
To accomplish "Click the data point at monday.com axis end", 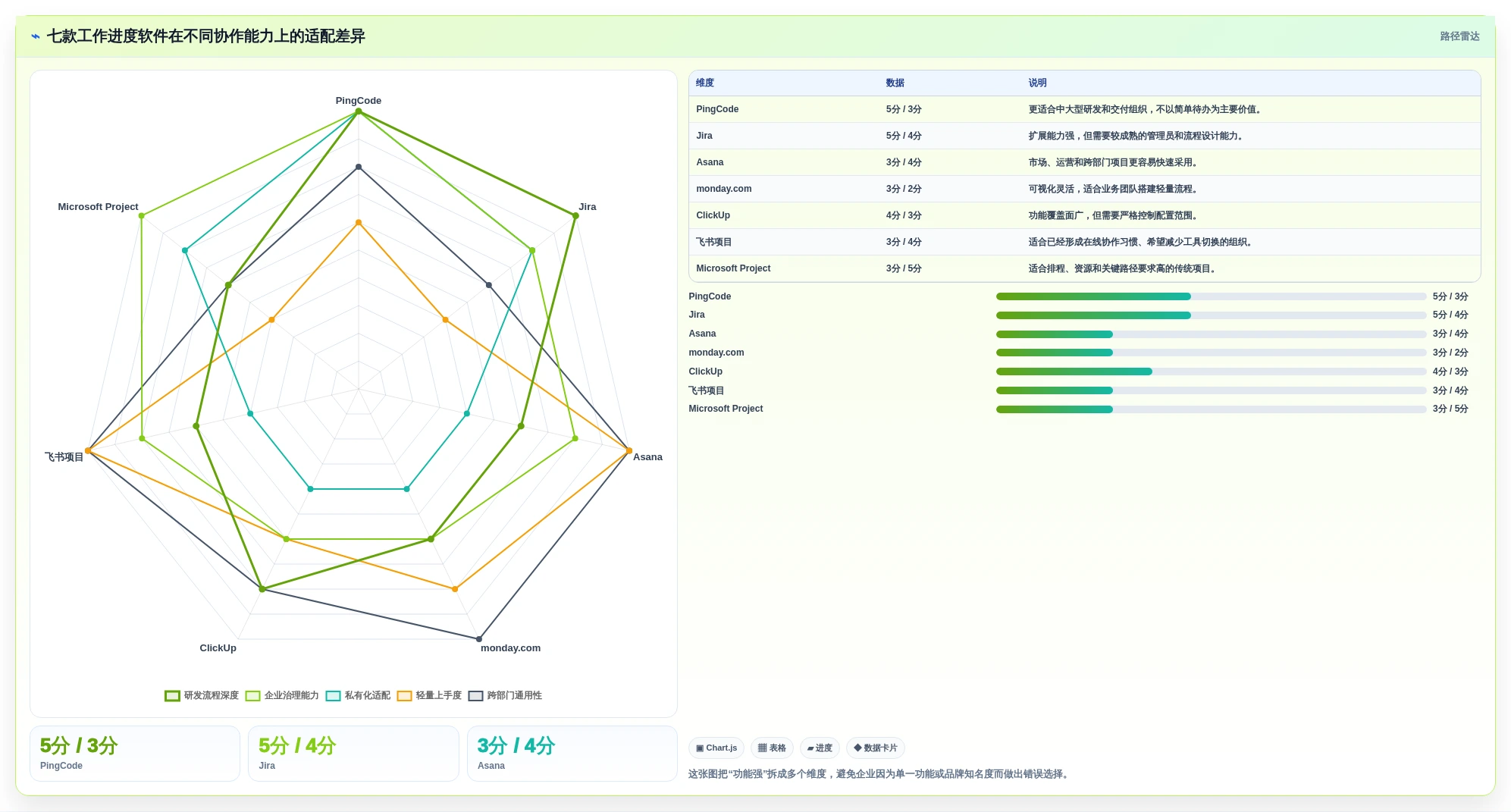I will pyautogui.click(x=479, y=639).
